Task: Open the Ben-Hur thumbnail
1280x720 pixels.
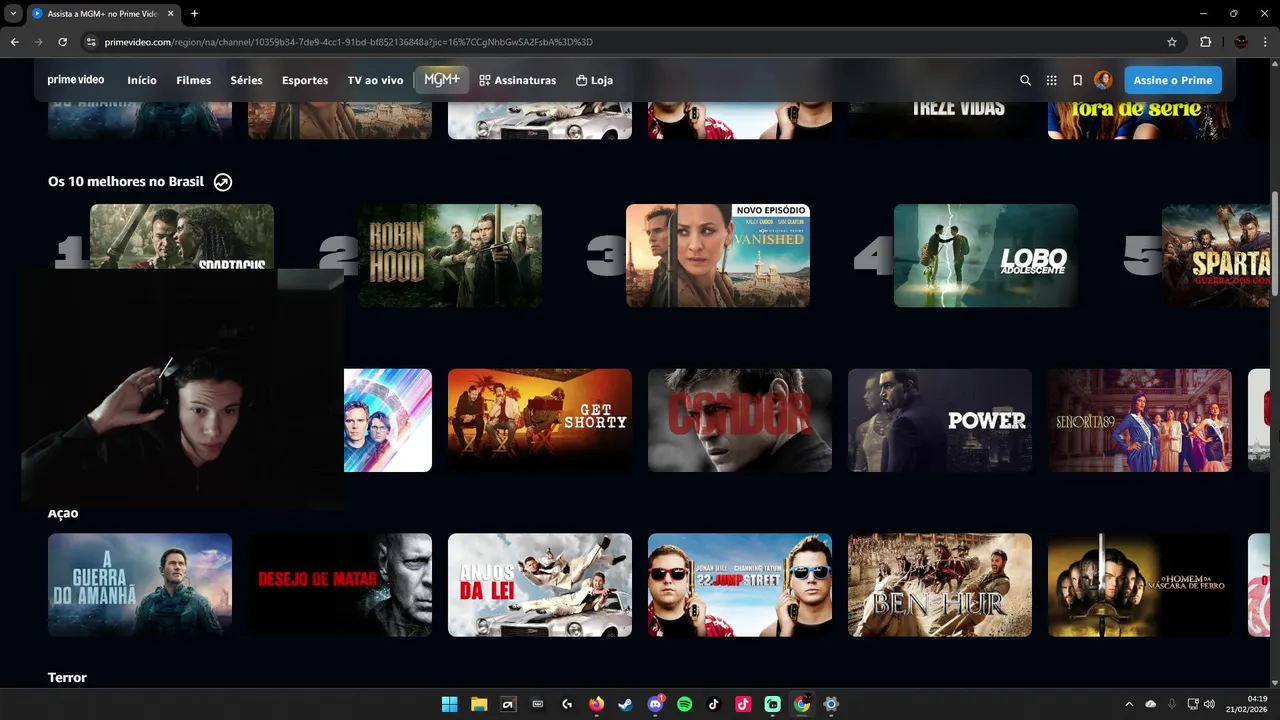Action: (940, 585)
